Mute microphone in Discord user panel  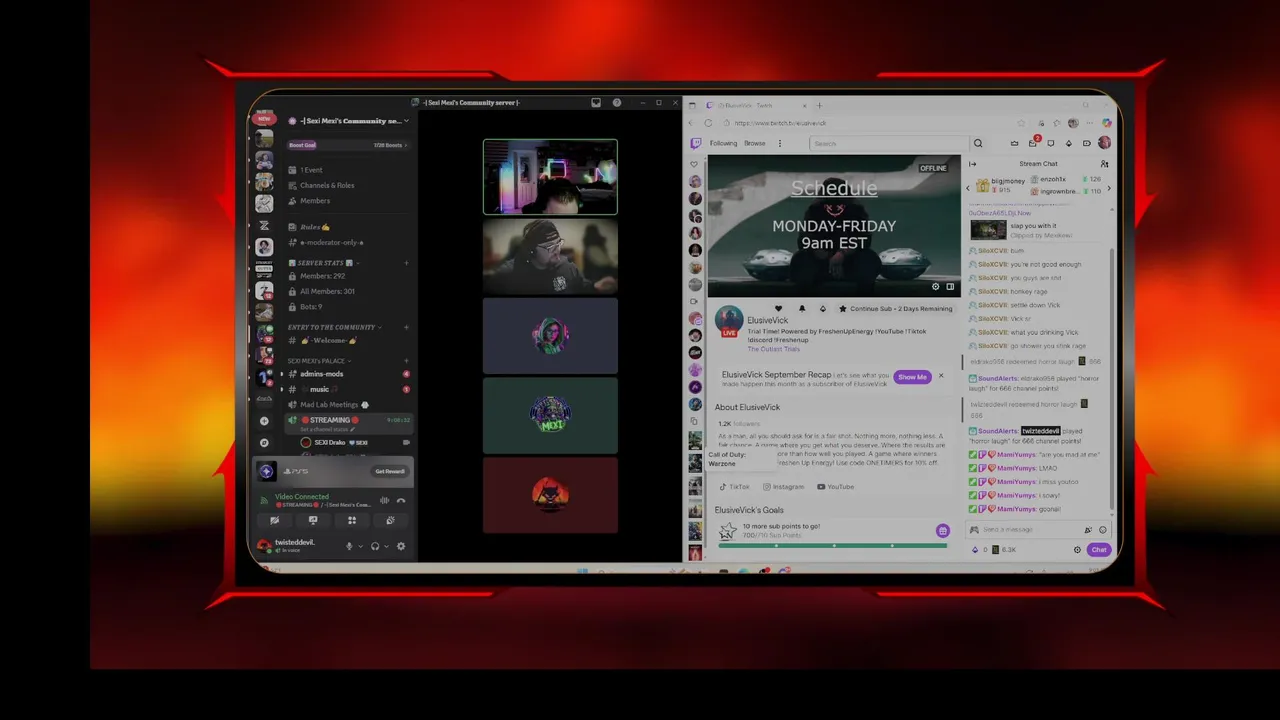click(x=349, y=546)
